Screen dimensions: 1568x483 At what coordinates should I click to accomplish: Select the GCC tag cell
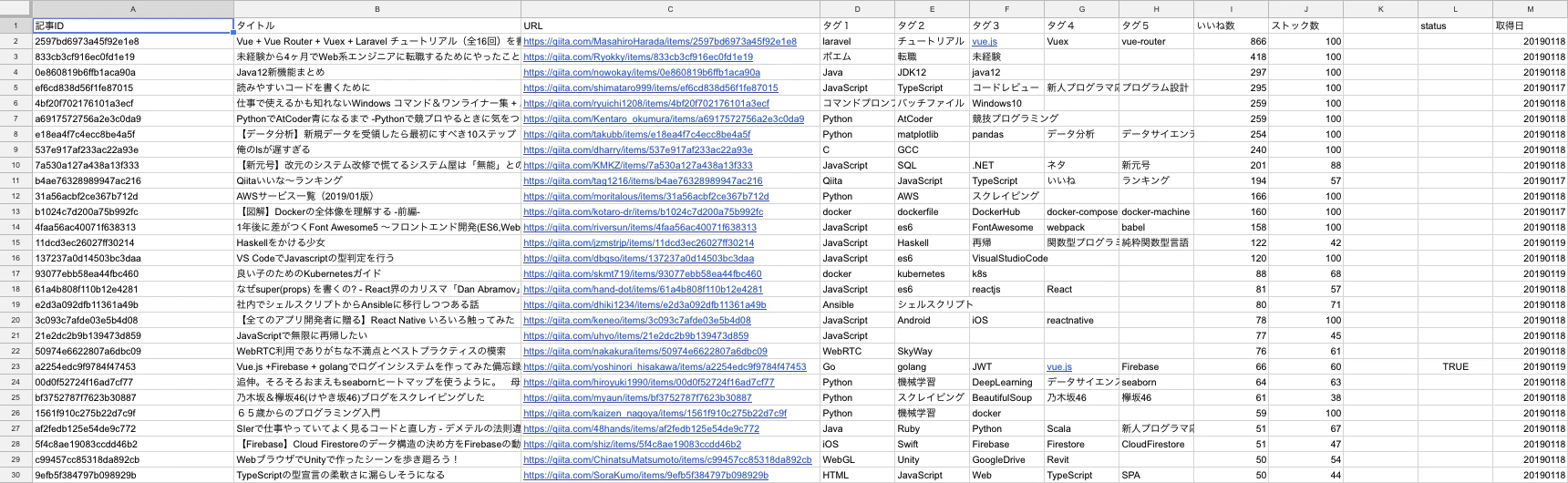932,149
